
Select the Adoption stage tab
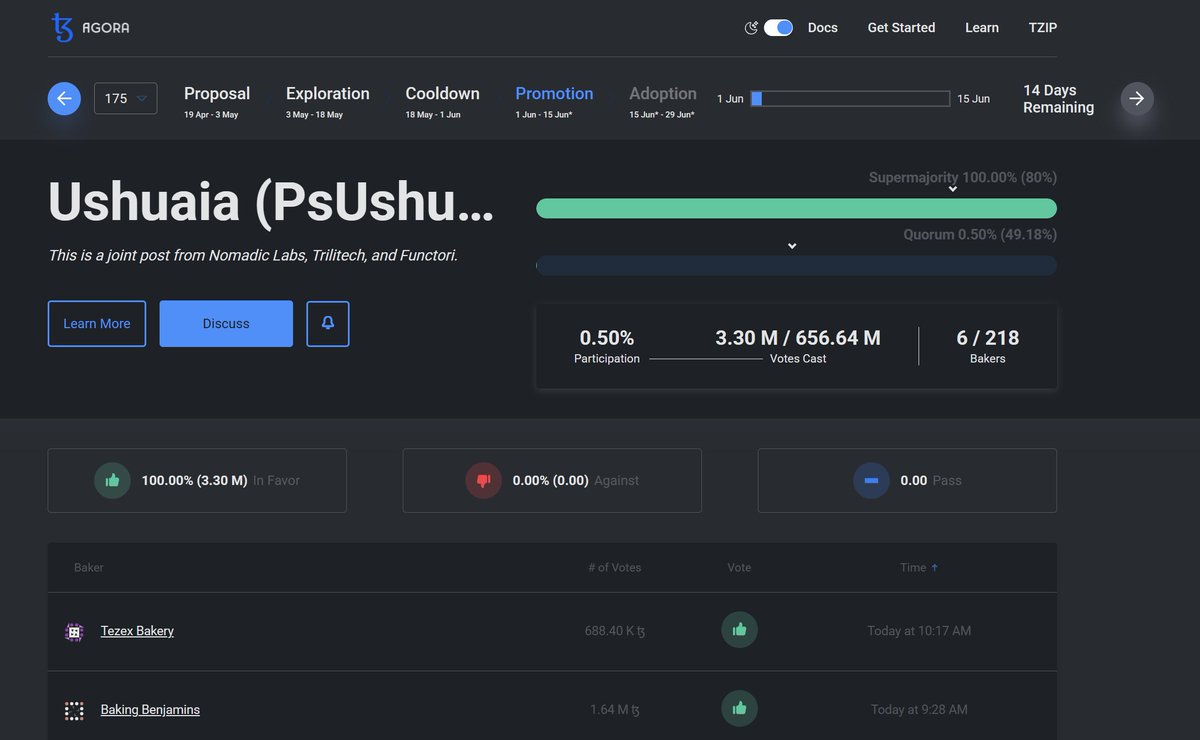click(x=663, y=101)
